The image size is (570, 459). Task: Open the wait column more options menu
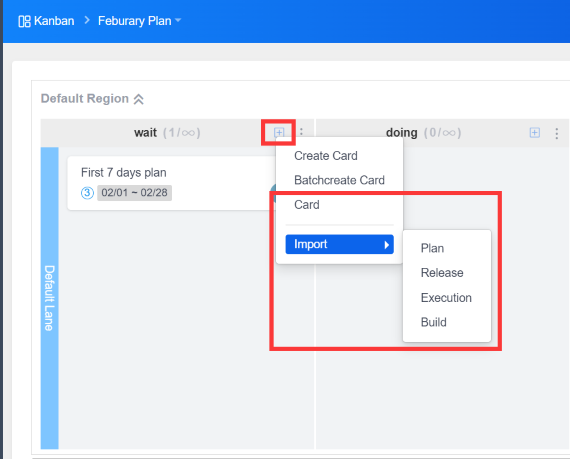coord(301,131)
